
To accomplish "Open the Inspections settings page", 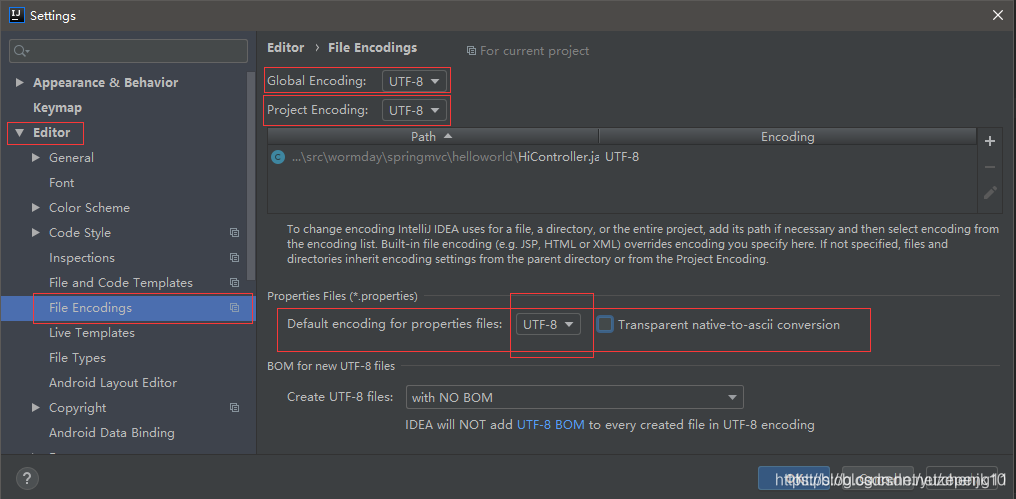I will (82, 258).
